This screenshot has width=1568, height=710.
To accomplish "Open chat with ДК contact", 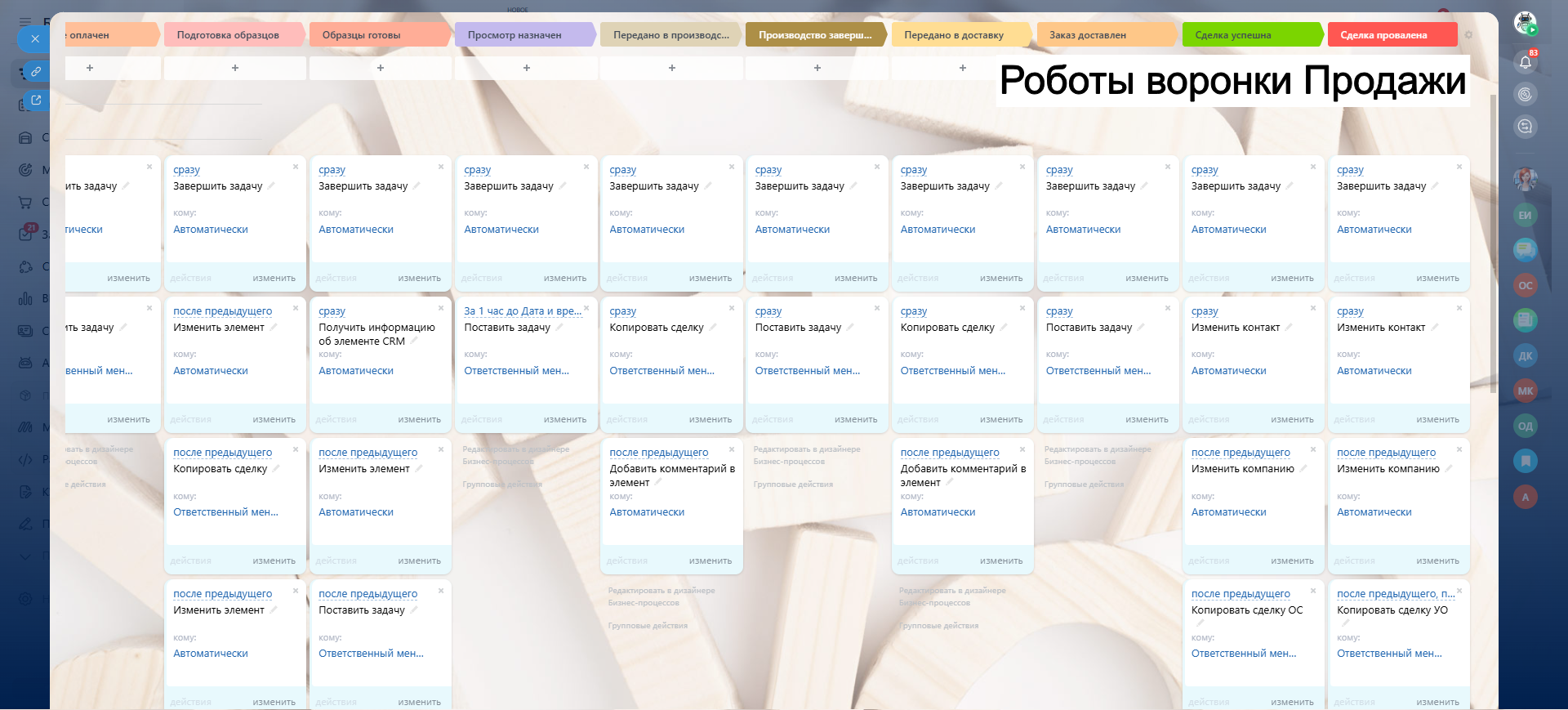I will point(1526,355).
